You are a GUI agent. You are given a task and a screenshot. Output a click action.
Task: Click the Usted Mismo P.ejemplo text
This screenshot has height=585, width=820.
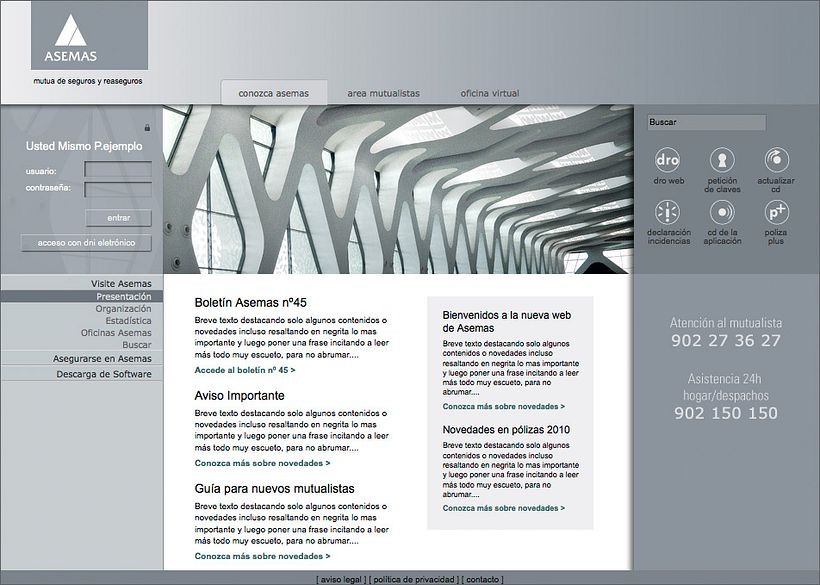pos(84,146)
